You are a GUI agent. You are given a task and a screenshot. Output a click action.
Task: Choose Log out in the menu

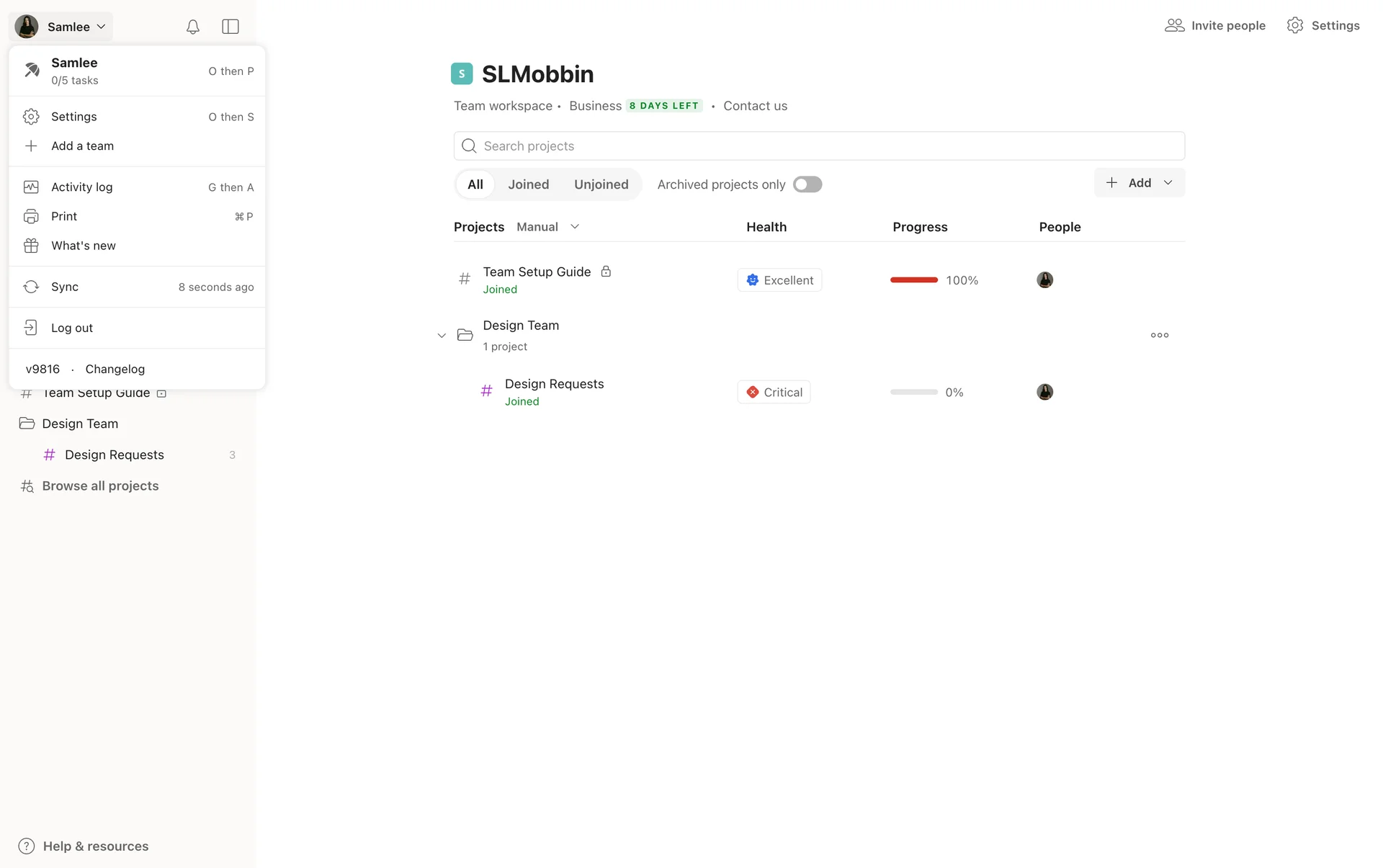tap(72, 328)
